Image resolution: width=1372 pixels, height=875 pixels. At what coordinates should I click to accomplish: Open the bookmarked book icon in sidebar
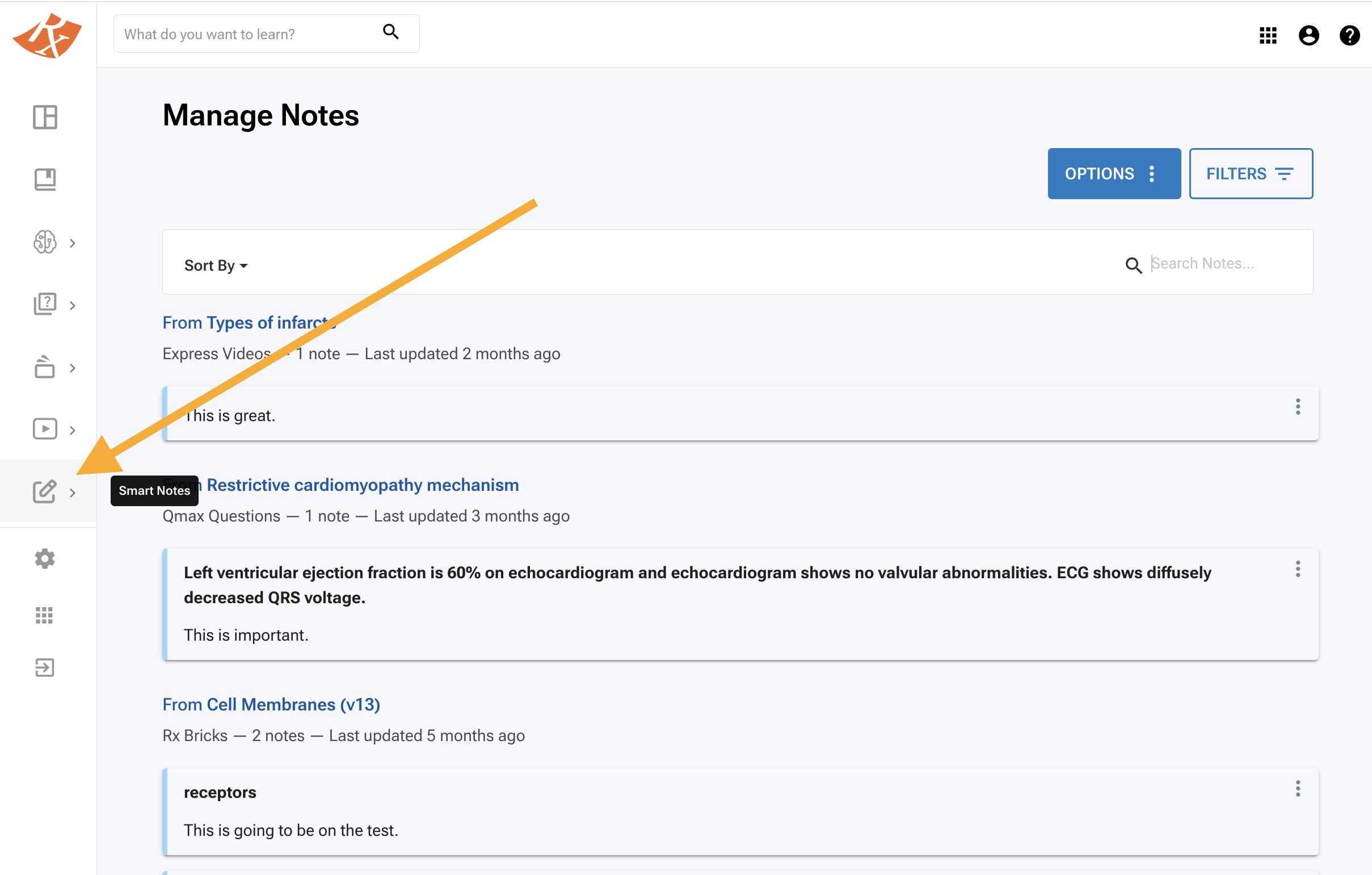(45, 179)
